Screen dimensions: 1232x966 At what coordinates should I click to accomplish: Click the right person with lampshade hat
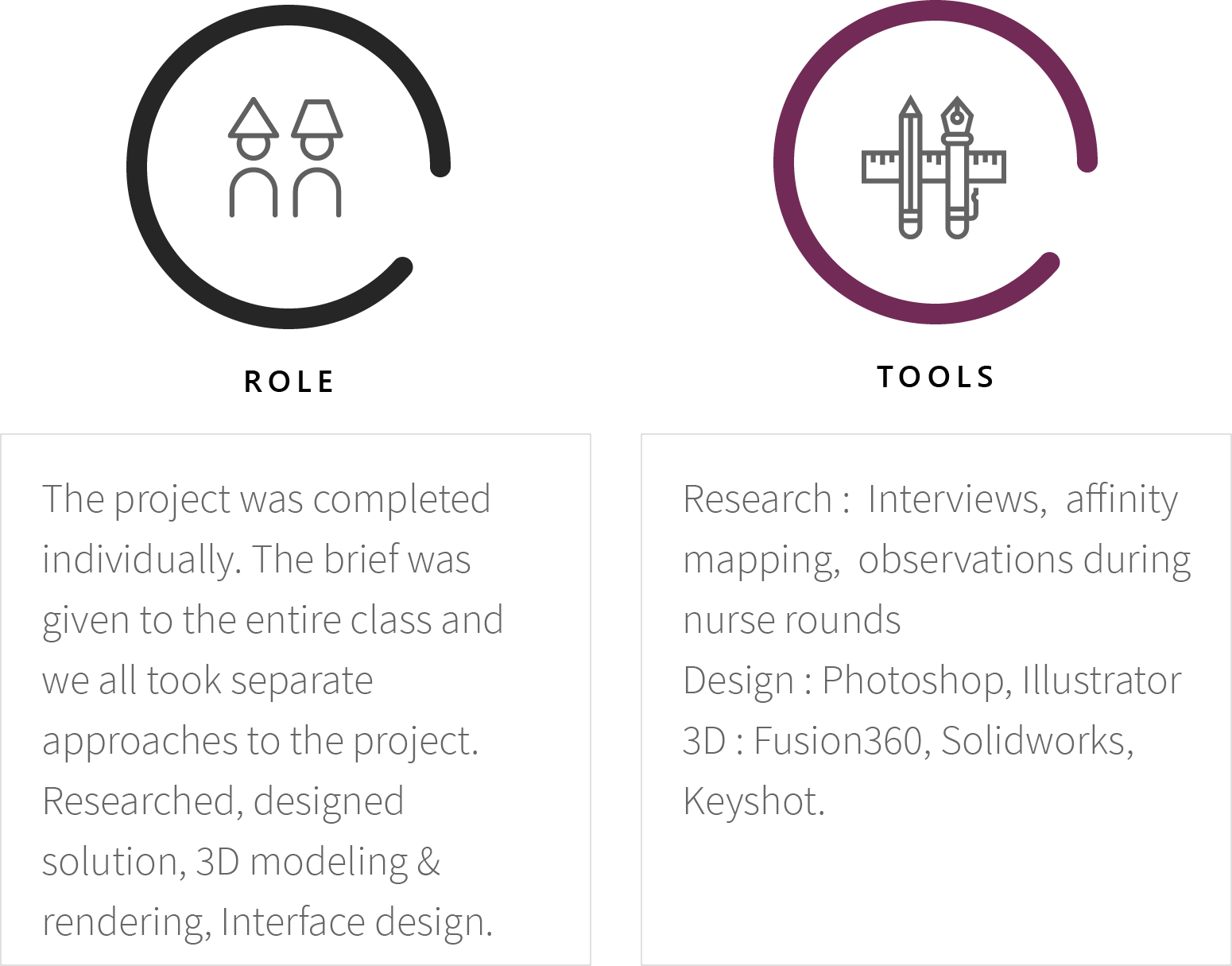317,157
